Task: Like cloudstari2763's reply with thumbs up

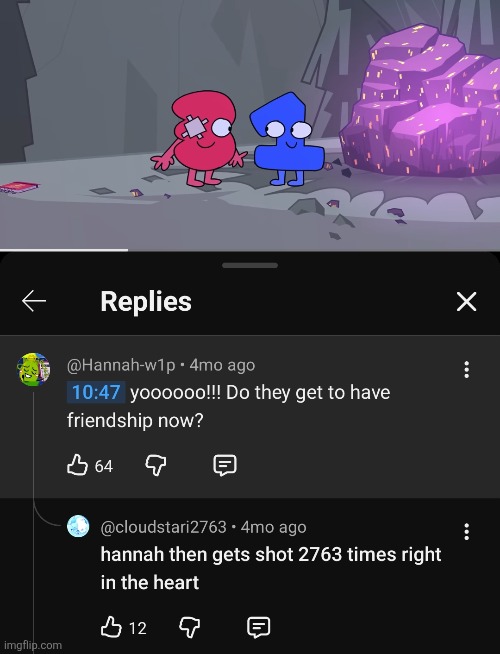Action: (111, 627)
